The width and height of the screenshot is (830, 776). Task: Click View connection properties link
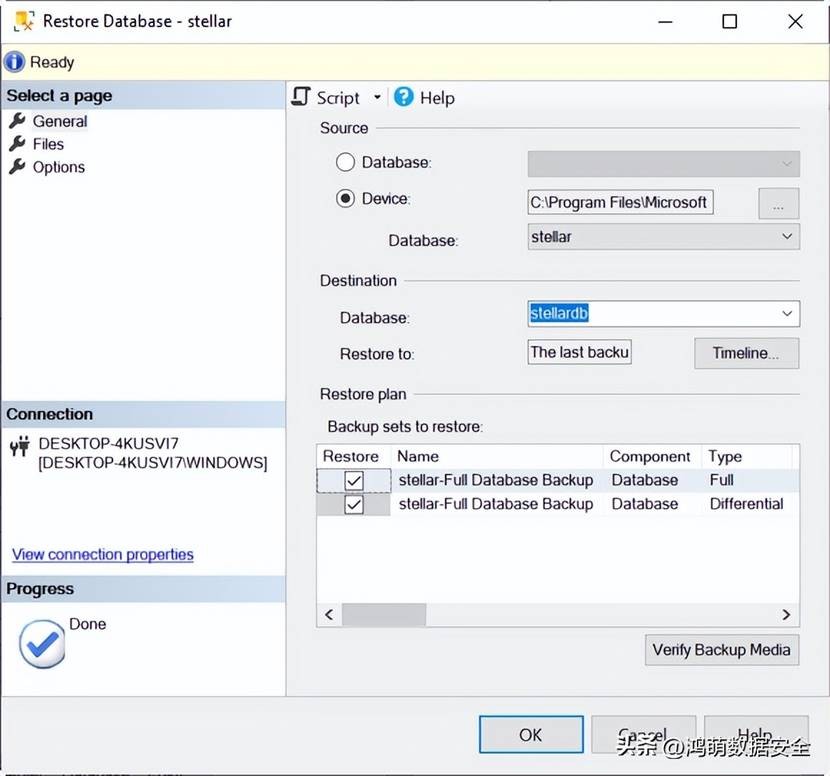click(103, 554)
